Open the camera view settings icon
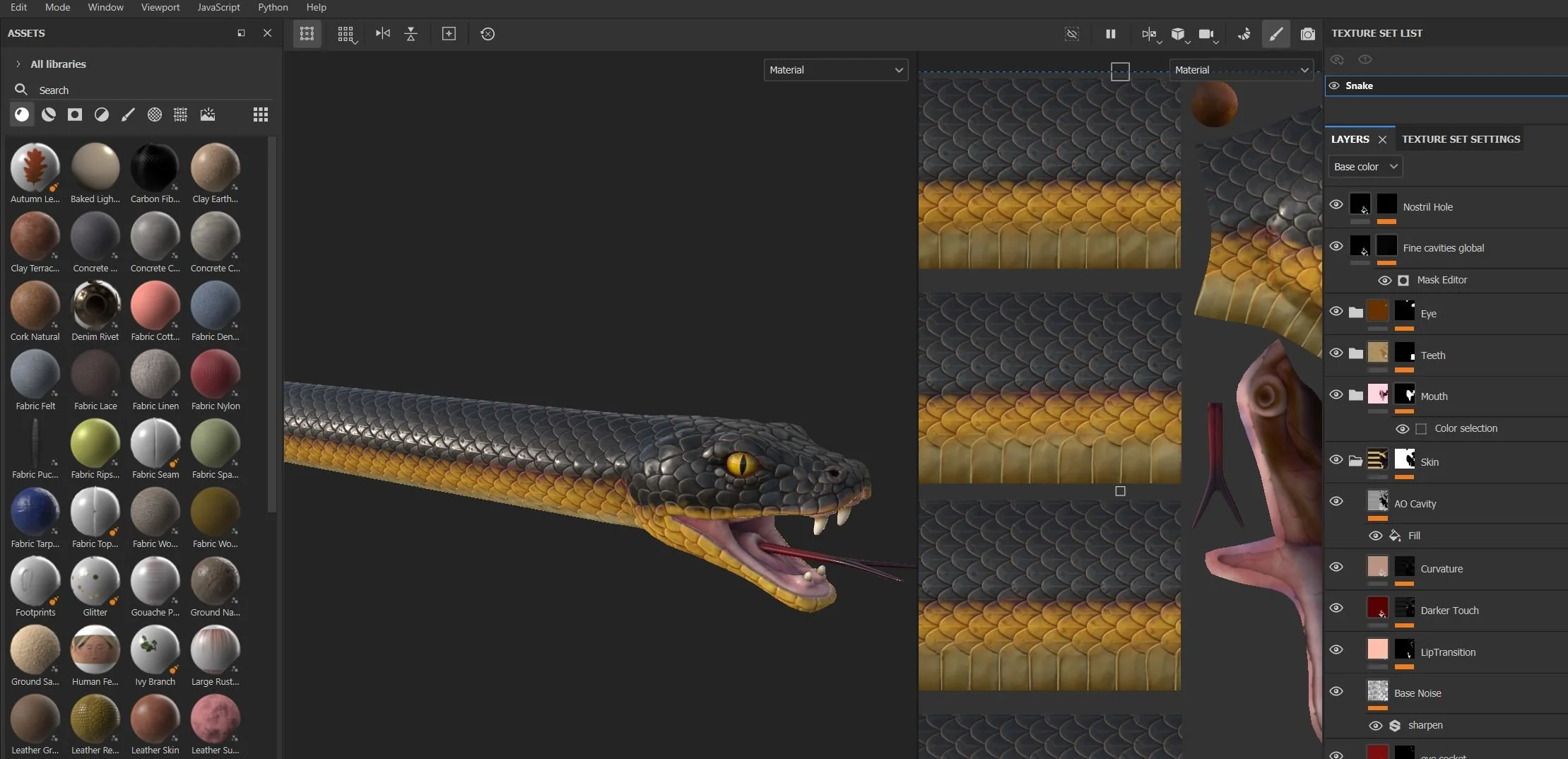Image resolution: width=1568 pixels, height=759 pixels. 1207,34
